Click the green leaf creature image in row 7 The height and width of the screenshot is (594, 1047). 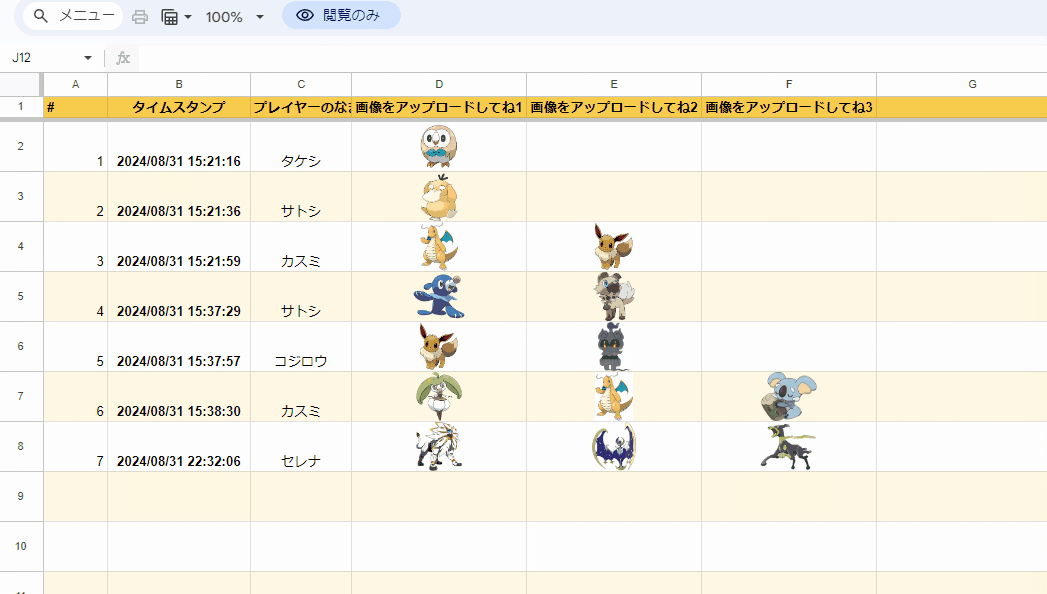[439, 396]
